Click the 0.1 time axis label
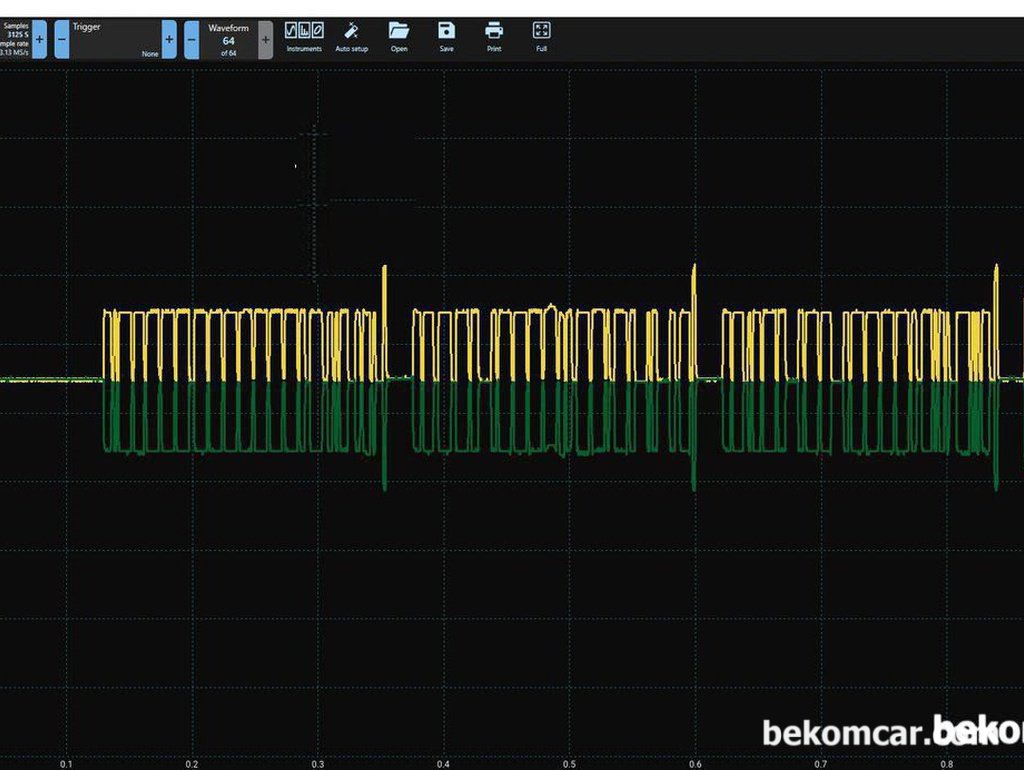The height and width of the screenshot is (770, 1024). point(66,764)
